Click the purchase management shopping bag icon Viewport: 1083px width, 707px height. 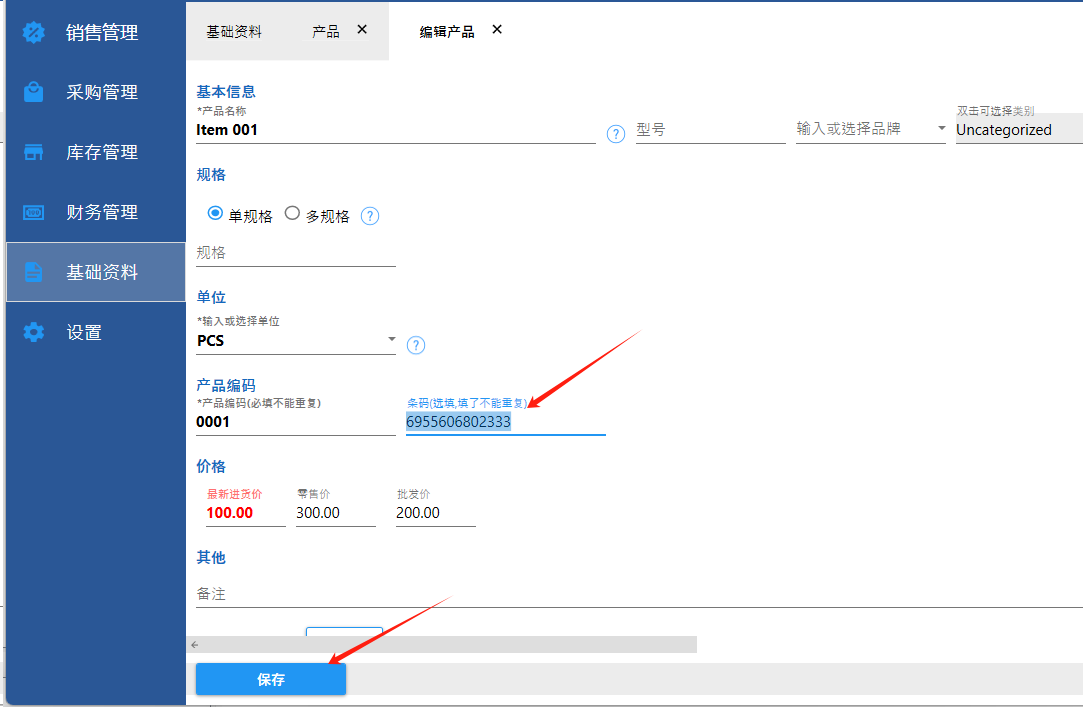[x=34, y=92]
